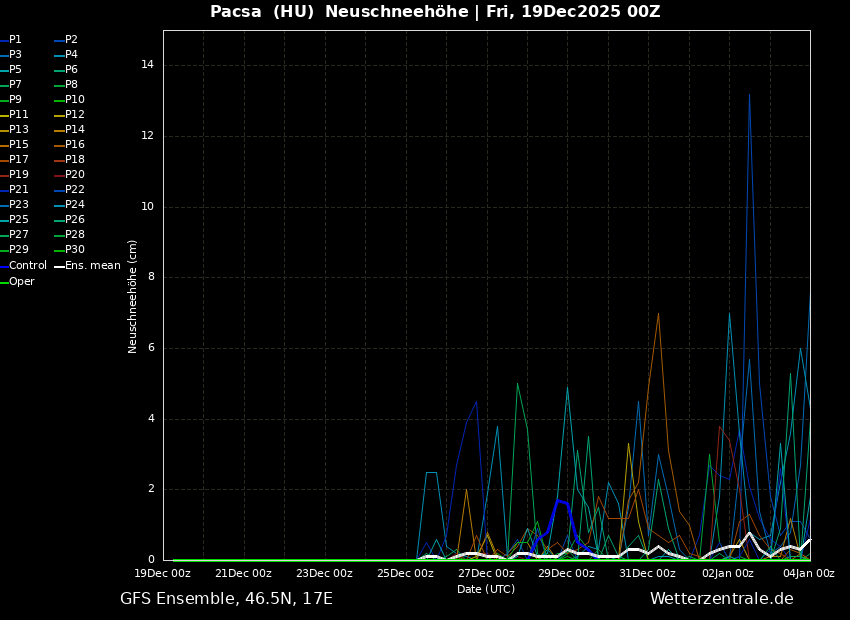
Task: Click the Control run legend entry
Action: (27, 266)
